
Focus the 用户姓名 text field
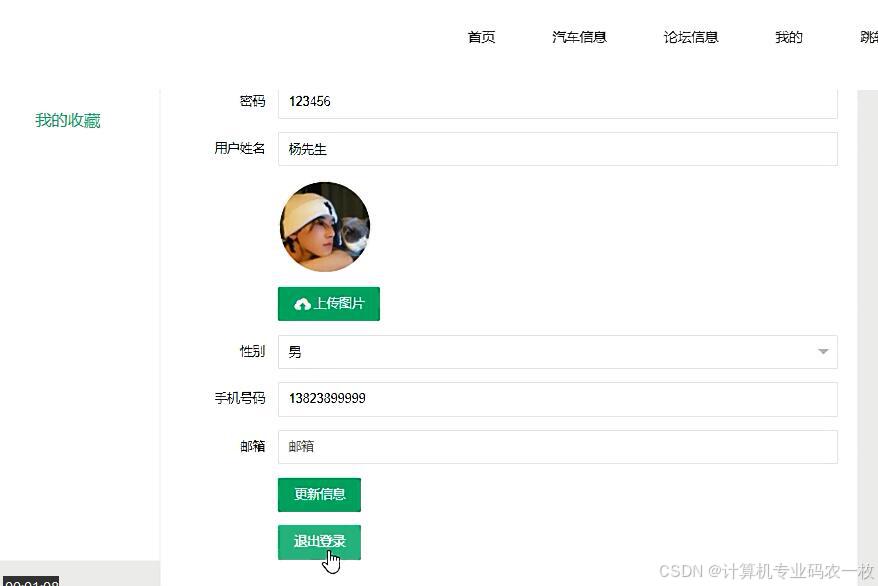click(x=558, y=149)
